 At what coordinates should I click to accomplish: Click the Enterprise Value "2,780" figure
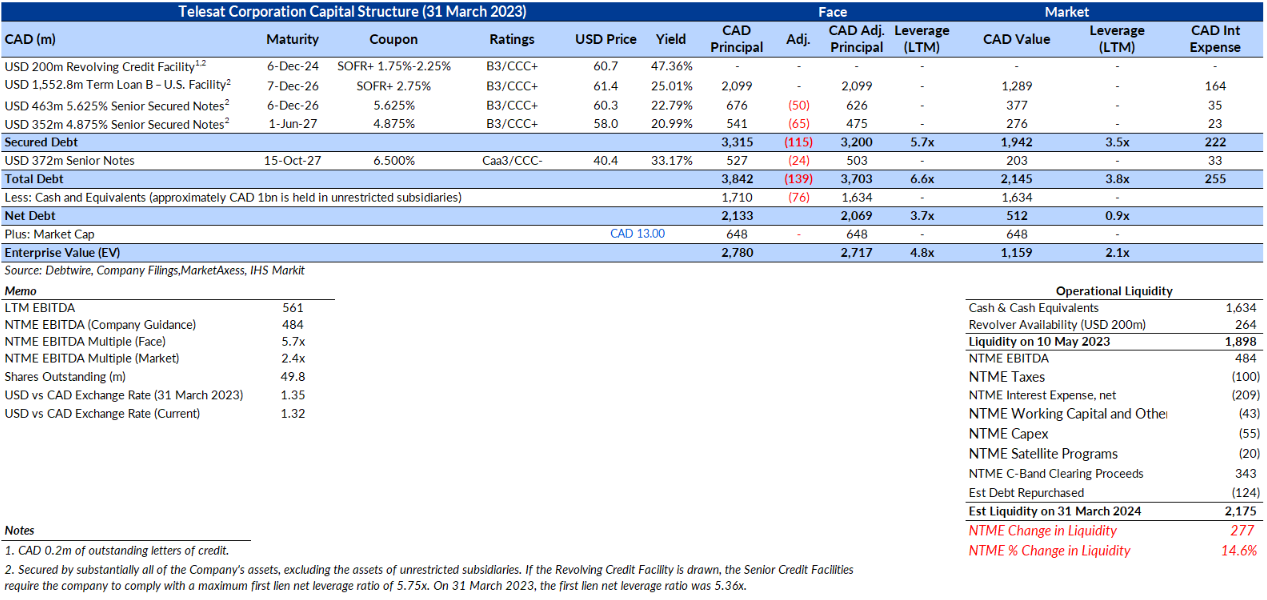pyautogui.click(x=736, y=253)
